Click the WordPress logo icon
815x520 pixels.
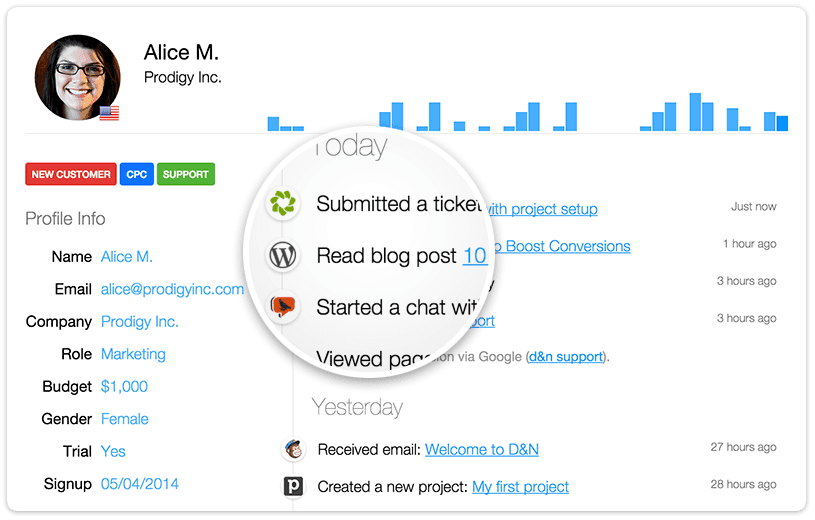[x=283, y=255]
